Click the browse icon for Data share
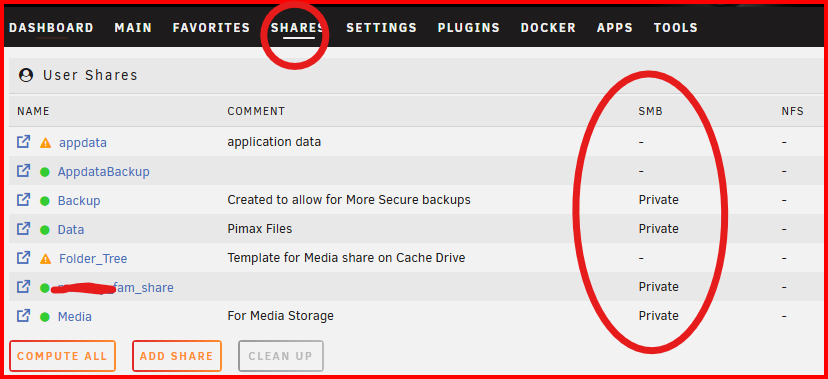 [23, 229]
